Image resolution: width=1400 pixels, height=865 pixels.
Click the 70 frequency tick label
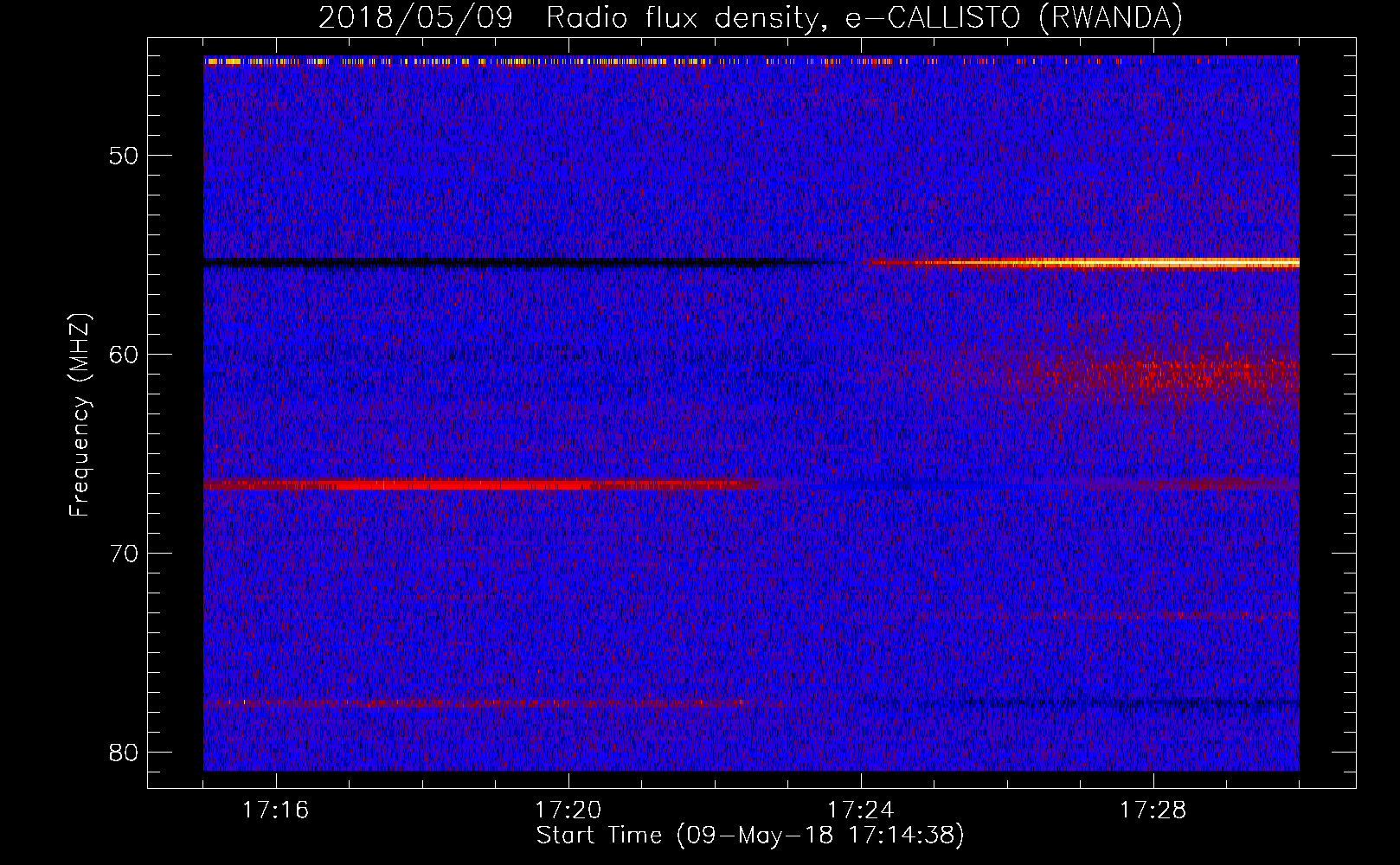point(124,554)
